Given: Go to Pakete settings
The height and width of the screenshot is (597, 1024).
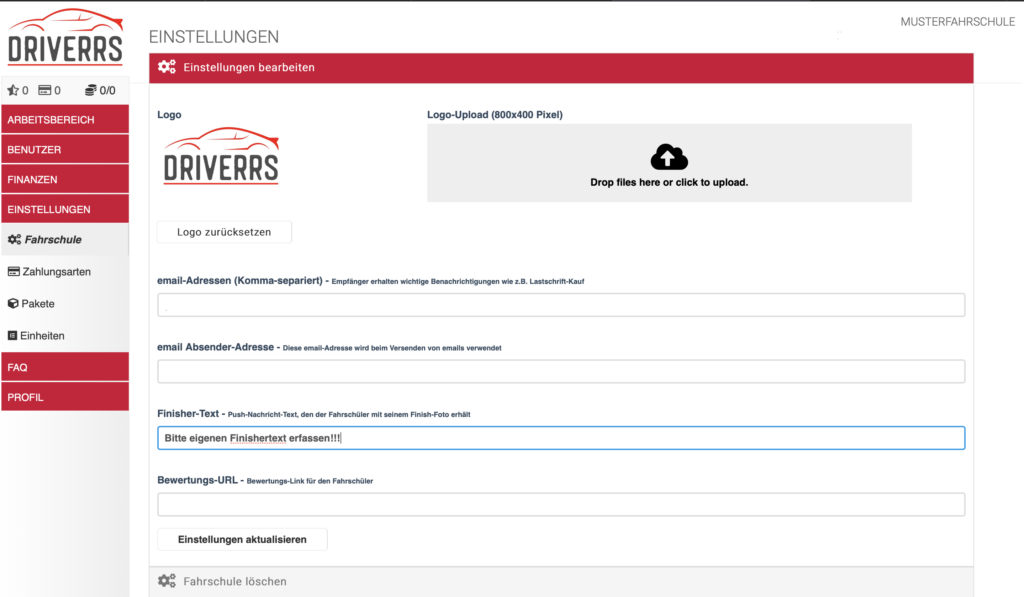Looking at the screenshot, I should tap(65, 304).
